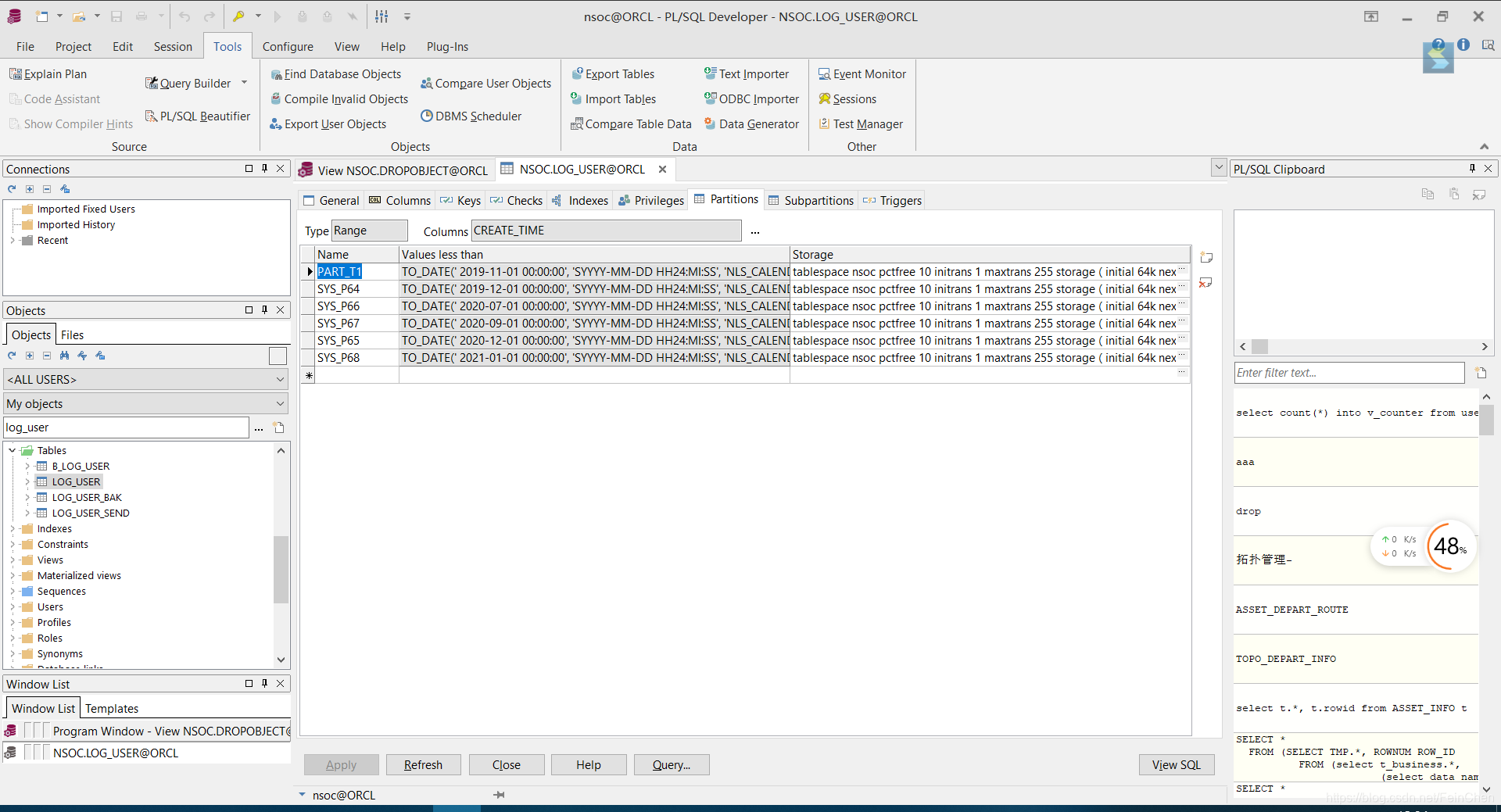Expand the Views folder in object tree
The height and width of the screenshot is (812, 1501).
click(x=13, y=560)
